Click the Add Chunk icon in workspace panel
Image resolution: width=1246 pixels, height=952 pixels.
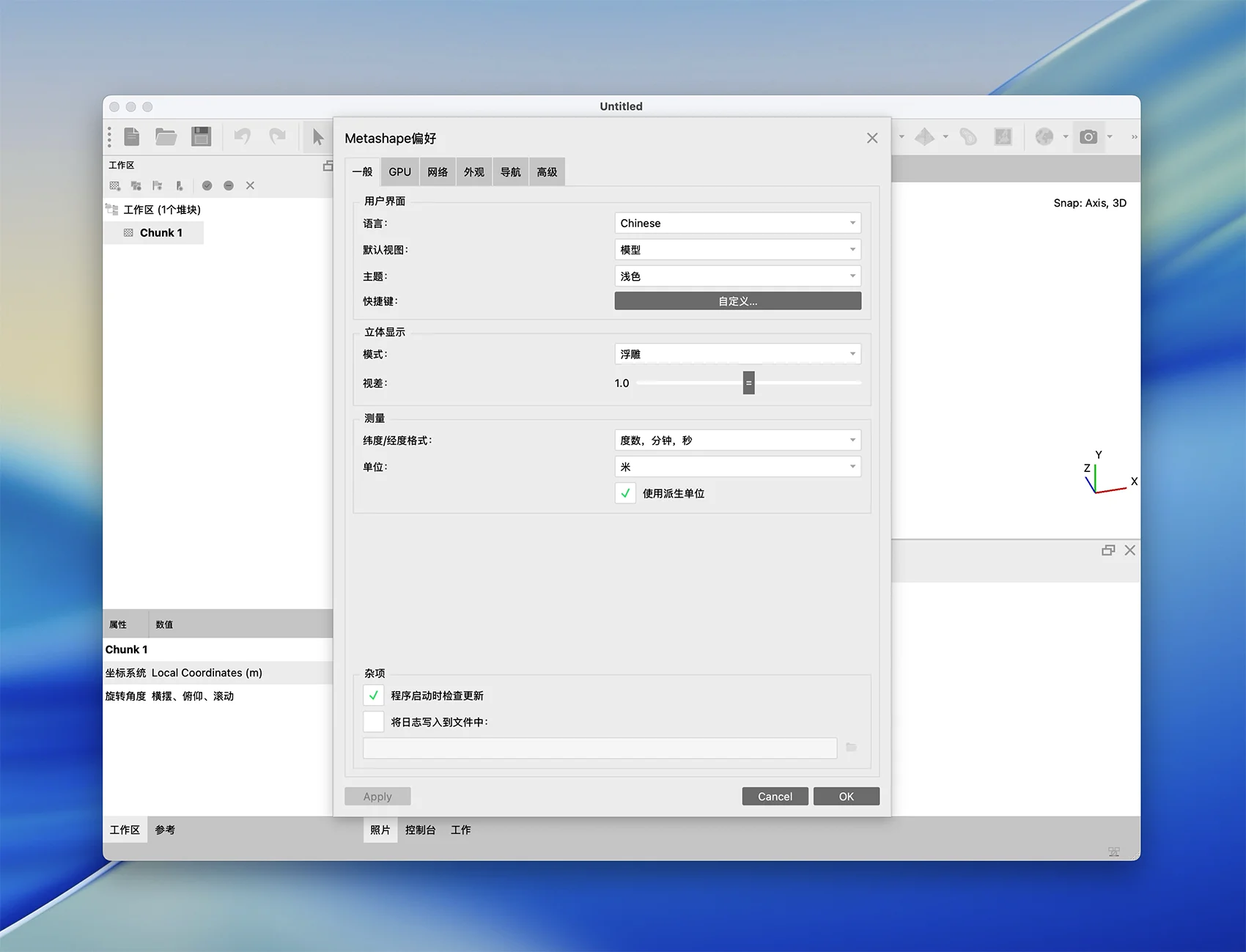point(115,186)
